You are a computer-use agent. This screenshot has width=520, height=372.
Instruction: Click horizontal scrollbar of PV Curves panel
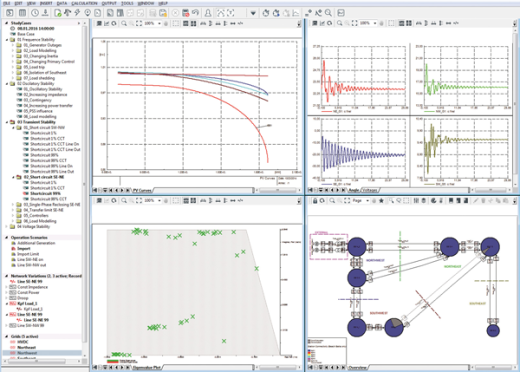pyautogui.click(x=278, y=190)
